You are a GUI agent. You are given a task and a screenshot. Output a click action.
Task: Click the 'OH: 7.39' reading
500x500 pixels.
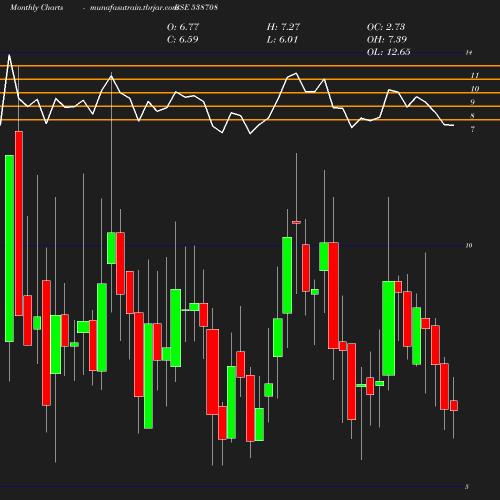pos(387,40)
